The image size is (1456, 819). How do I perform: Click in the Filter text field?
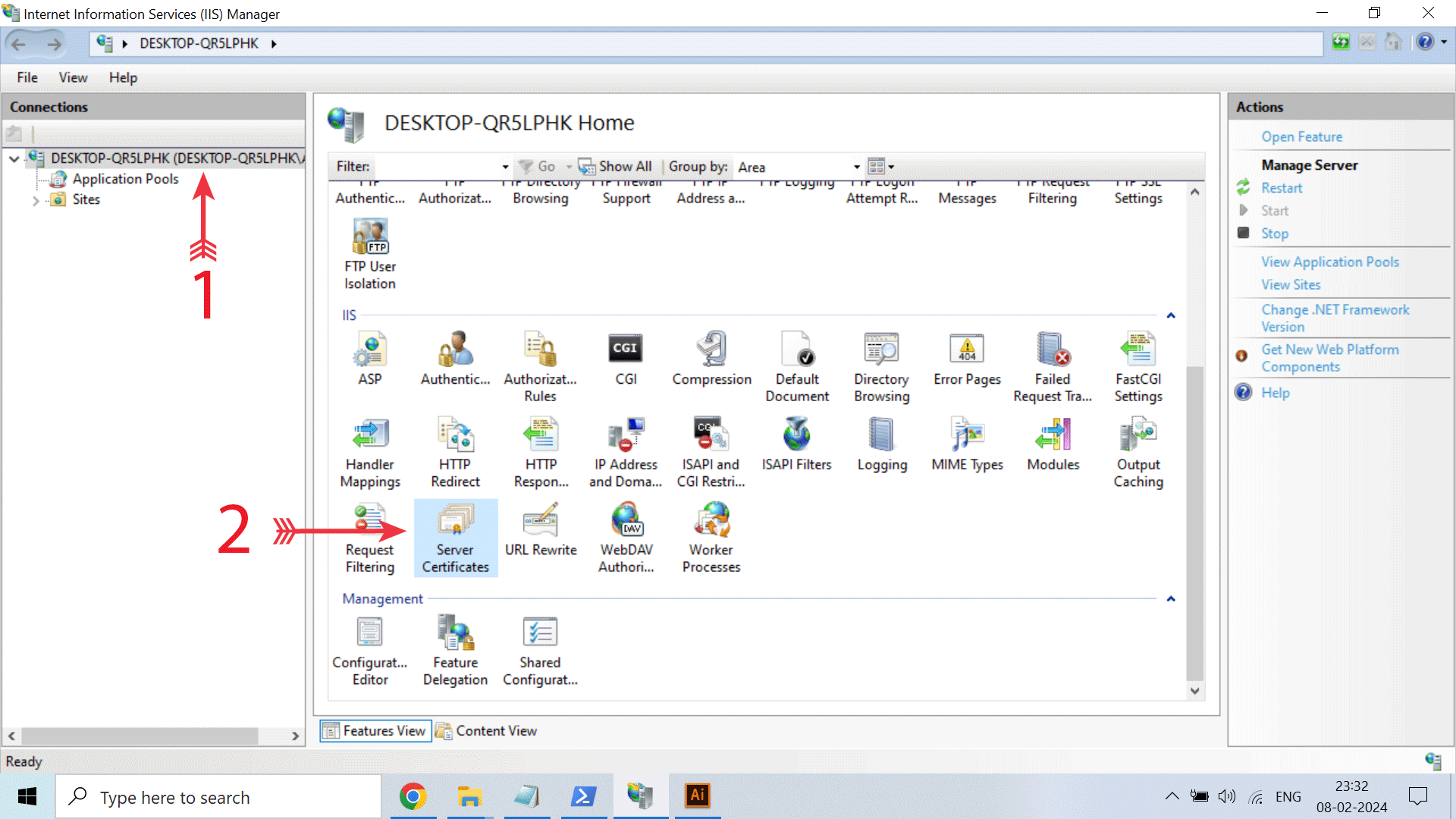coord(437,167)
